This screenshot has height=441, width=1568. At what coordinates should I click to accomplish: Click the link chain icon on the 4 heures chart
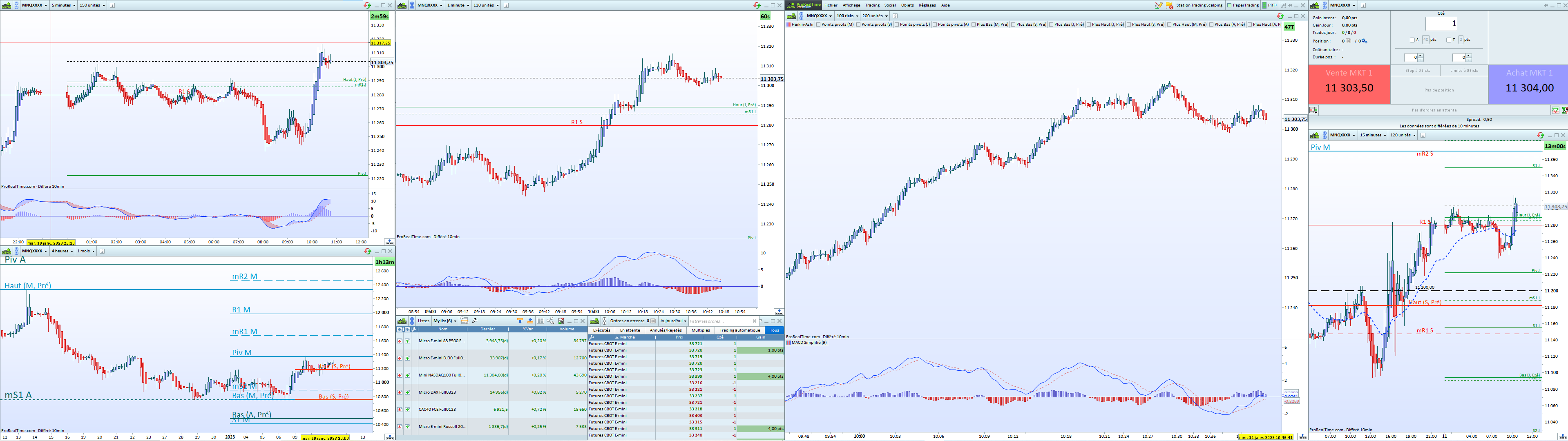(16, 251)
